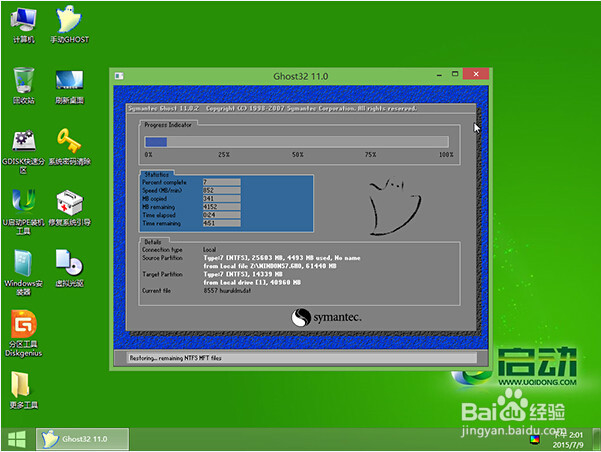Click the Percent complete value field
The width and height of the screenshot is (601, 452).
pos(222,182)
